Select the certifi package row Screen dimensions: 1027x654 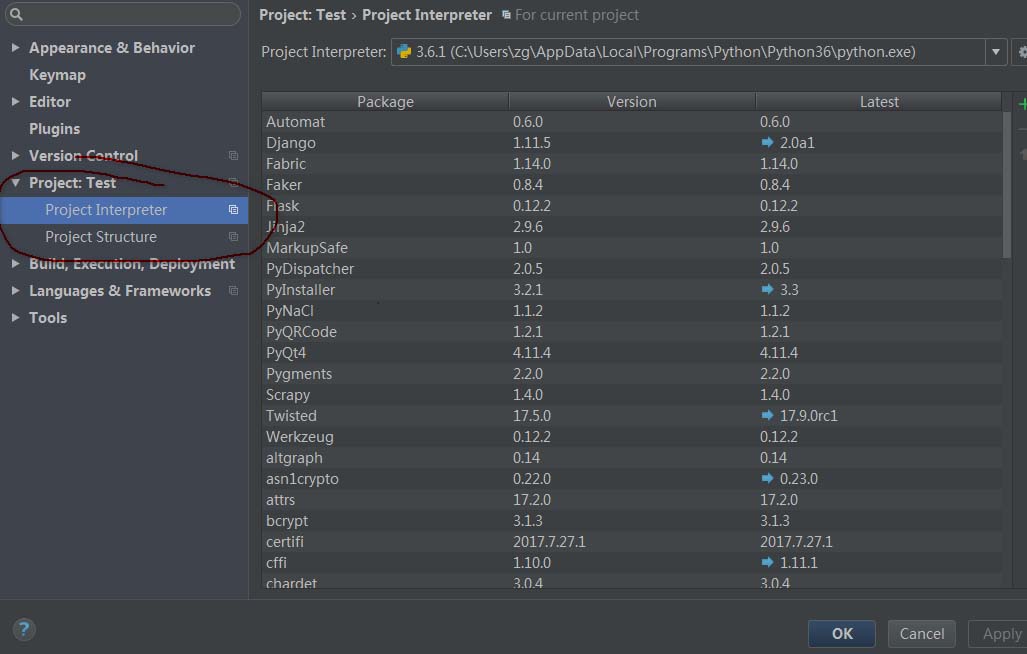coord(631,541)
